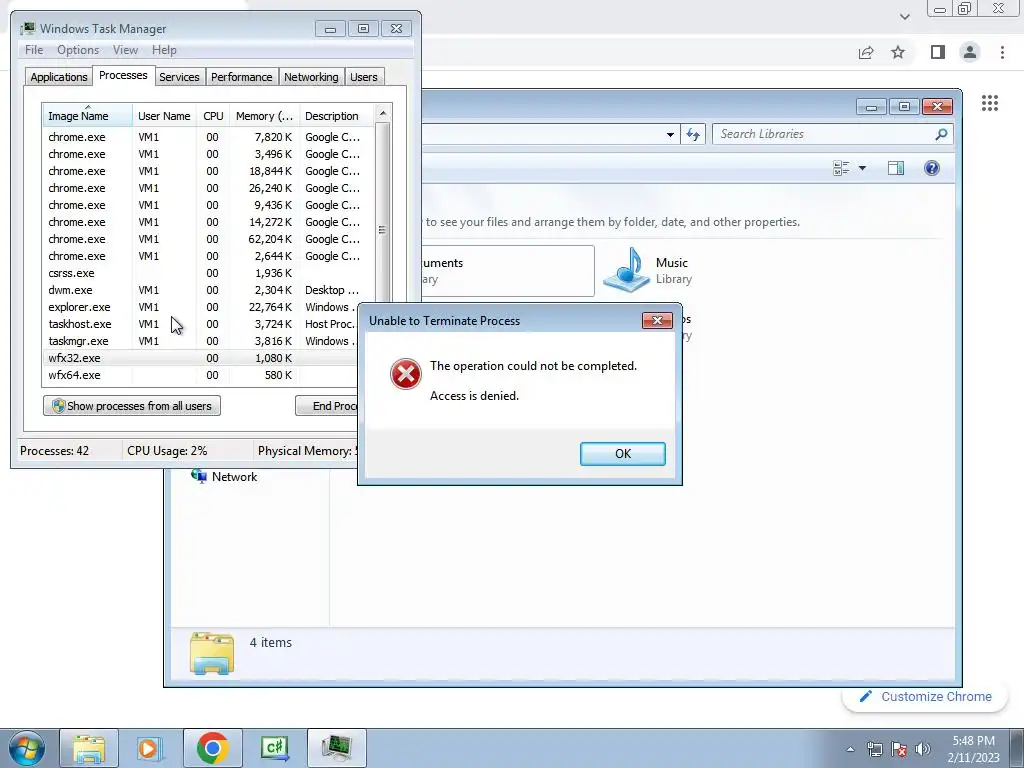Select the csrss.exe process row
Viewport: 1024px width, 768px height.
tap(208, 273)
